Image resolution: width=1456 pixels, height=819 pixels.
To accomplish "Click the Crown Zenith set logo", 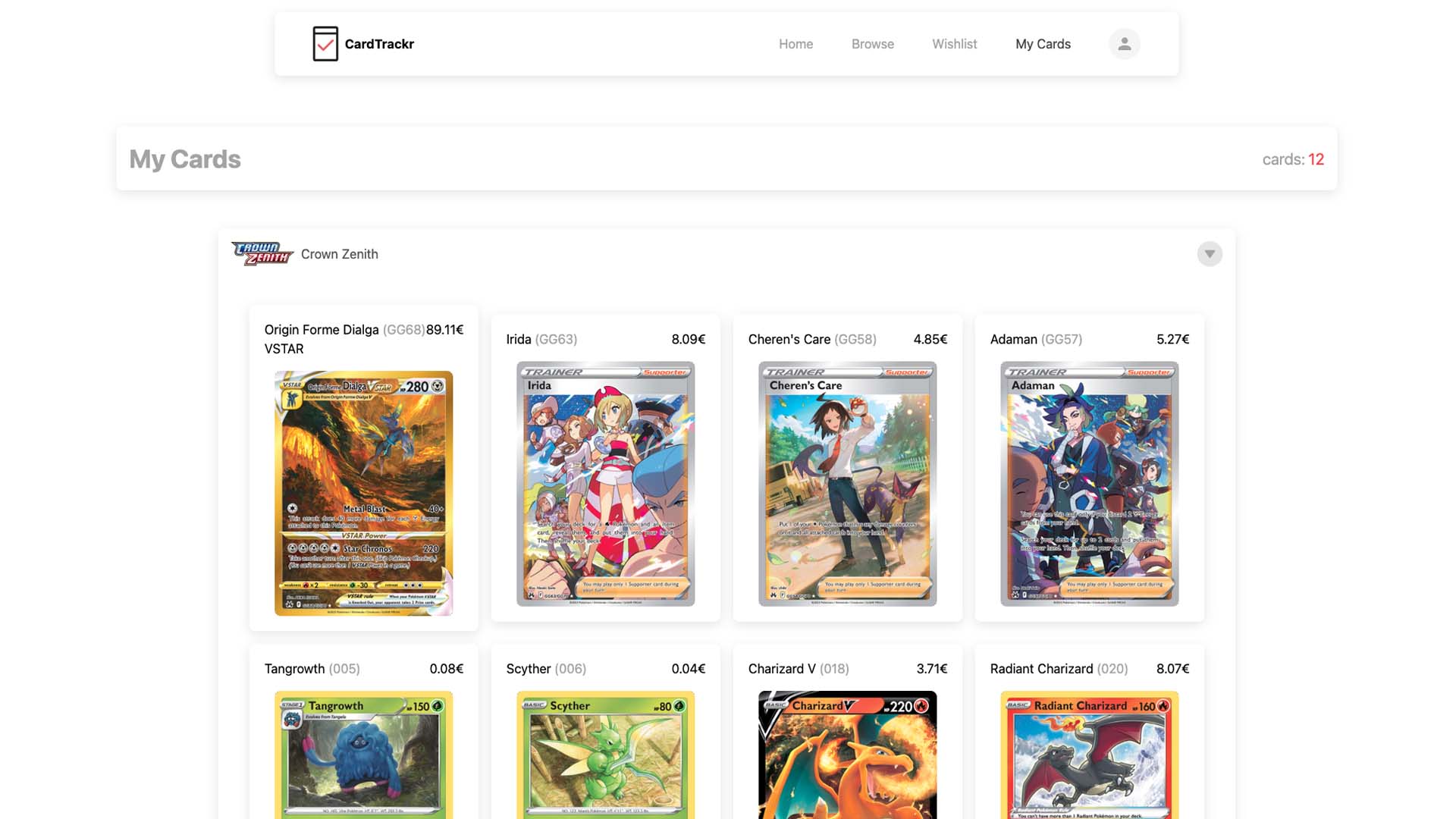I will pos(262,254).
